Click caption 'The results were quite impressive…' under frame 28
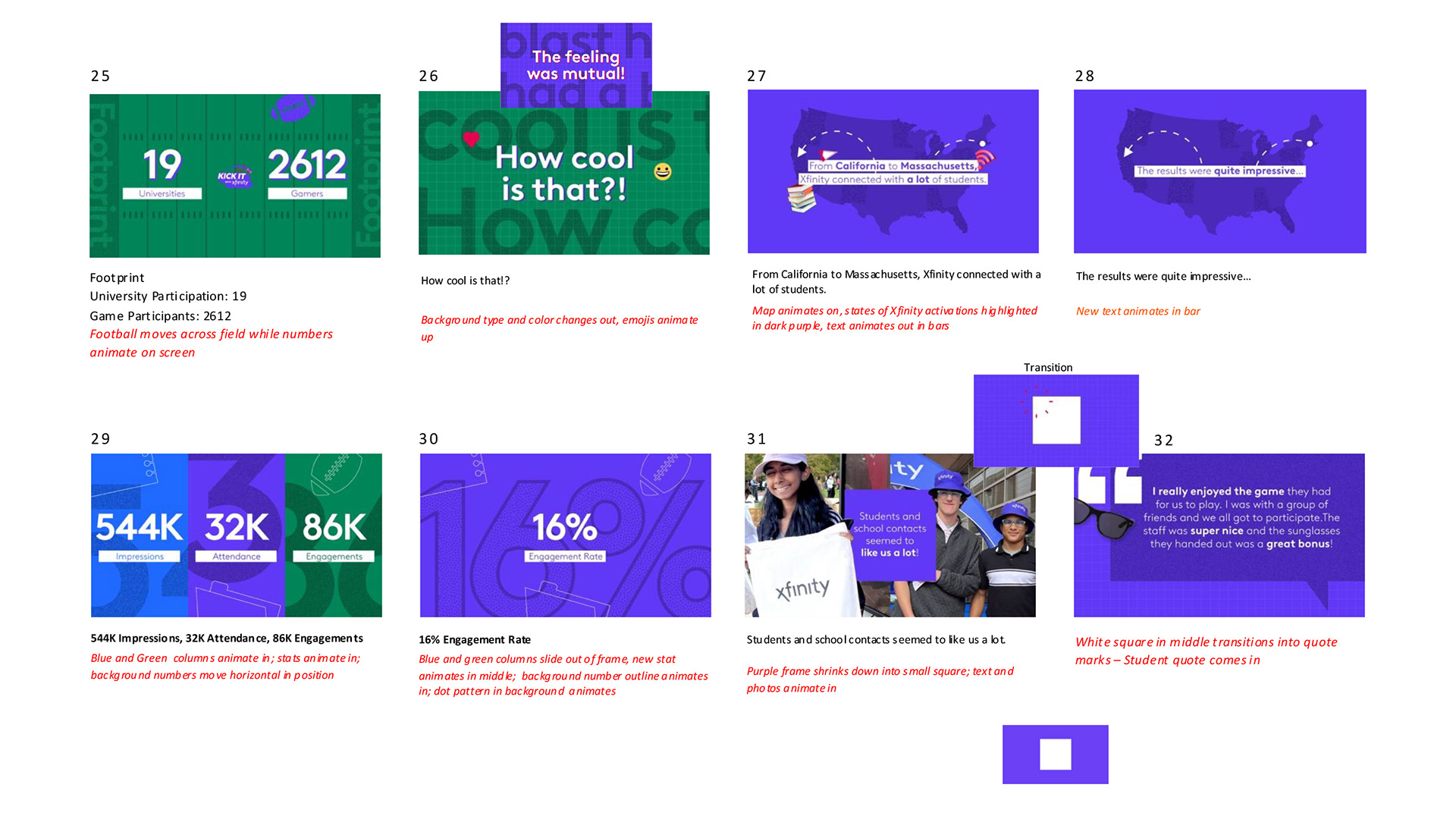The width and height of the screenshot is (1456, 819). (x=1163, y=276)
